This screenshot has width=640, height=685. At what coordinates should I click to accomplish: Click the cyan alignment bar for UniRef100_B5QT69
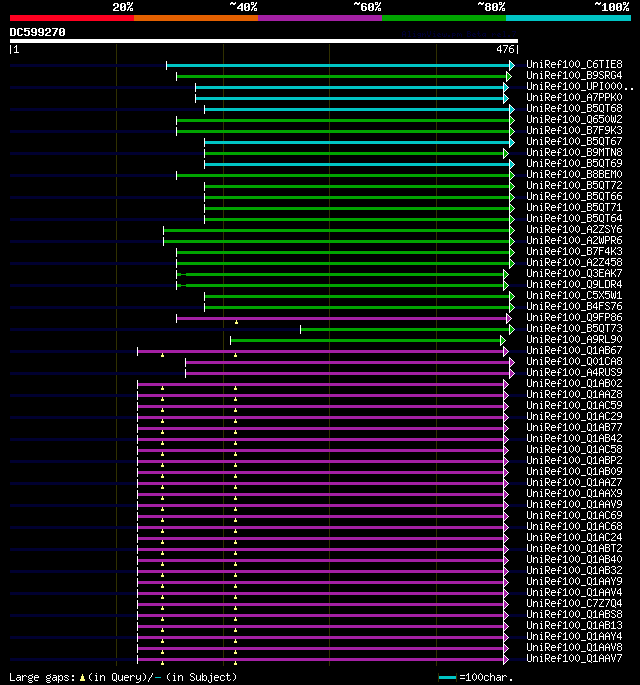click(x=357, y=164)
